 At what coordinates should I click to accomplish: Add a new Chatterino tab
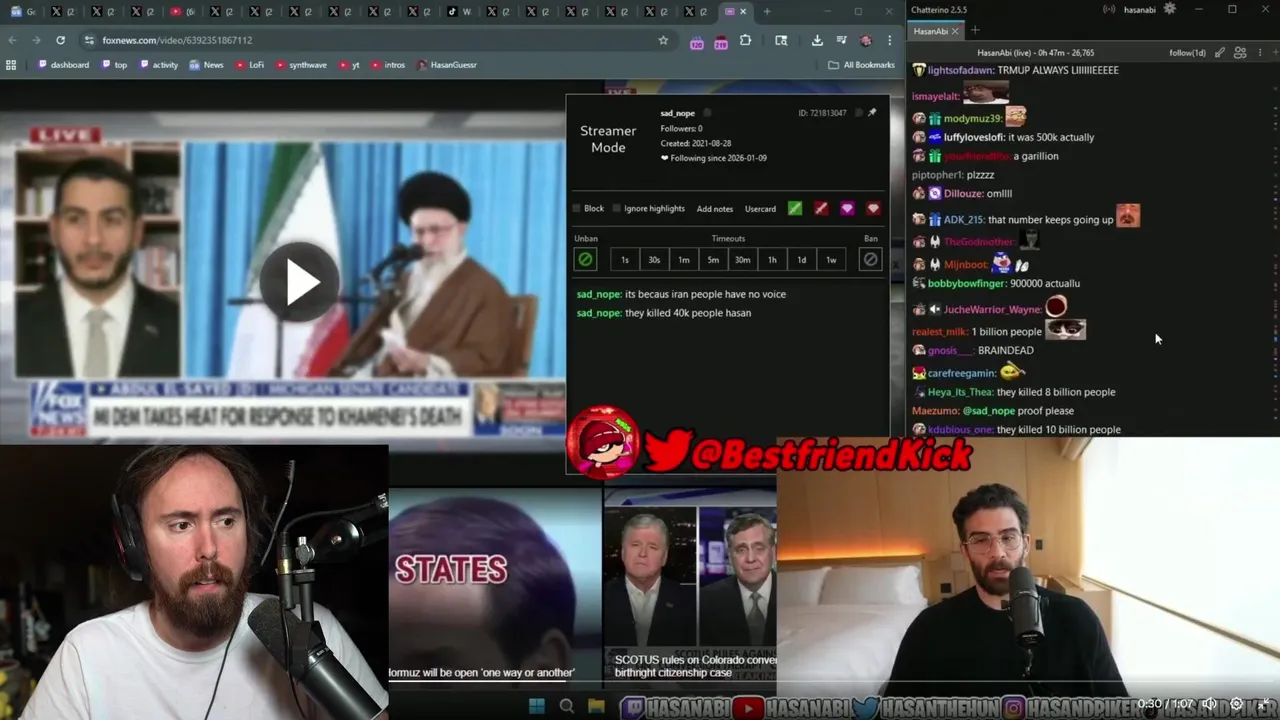click(x=975, y=31)
